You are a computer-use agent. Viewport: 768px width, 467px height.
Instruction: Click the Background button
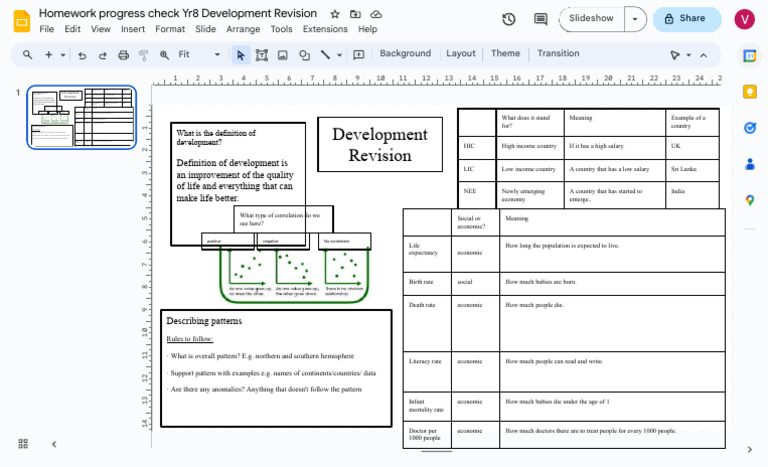[405, 53]
